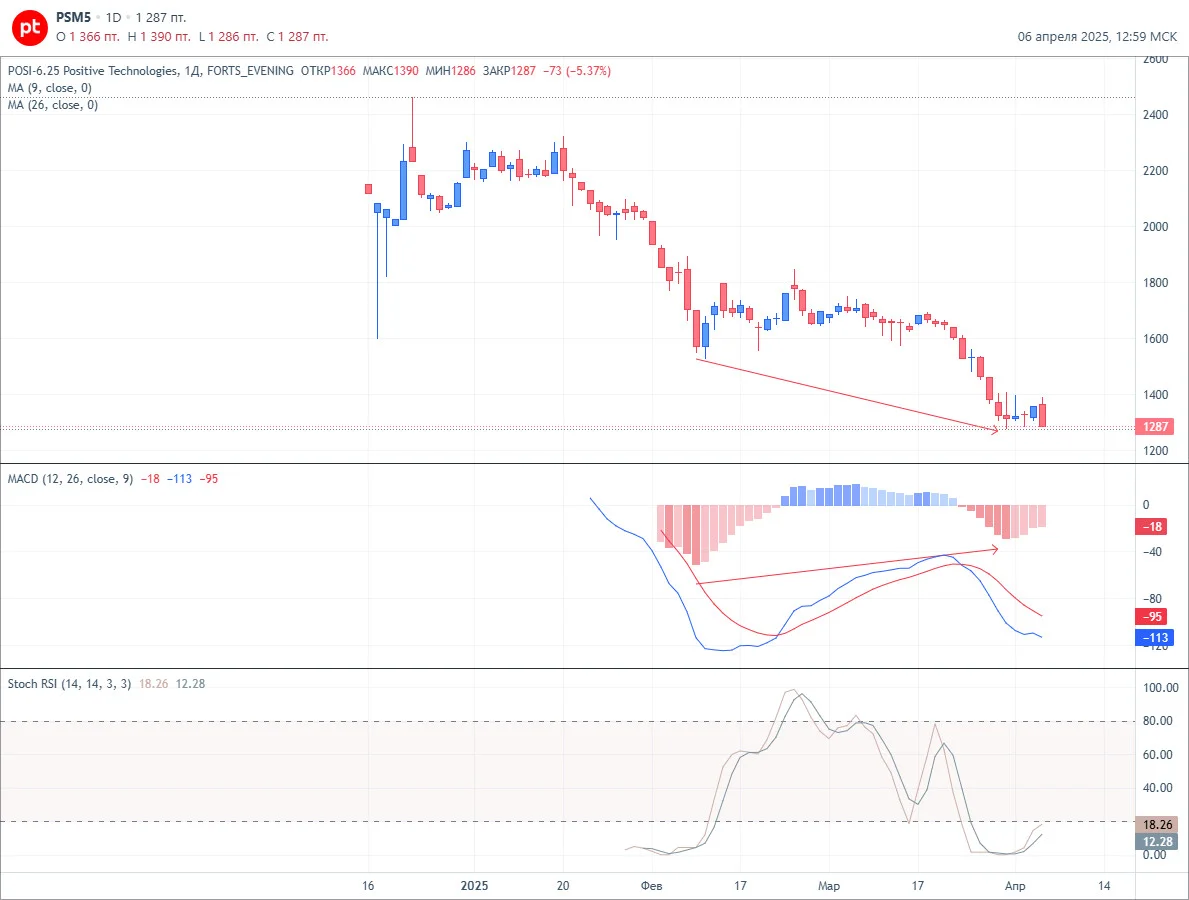The width and height of the screenshot is (1189, 900).
Task: Click the 1D timeframe label in header
Action: tap(113, 17)
